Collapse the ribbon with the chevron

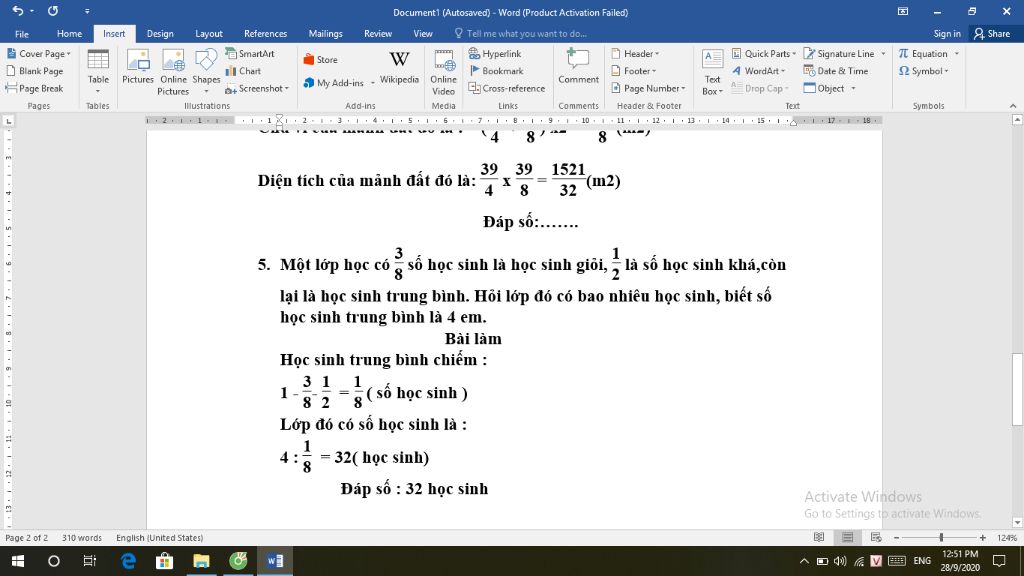coord(1013,106)
